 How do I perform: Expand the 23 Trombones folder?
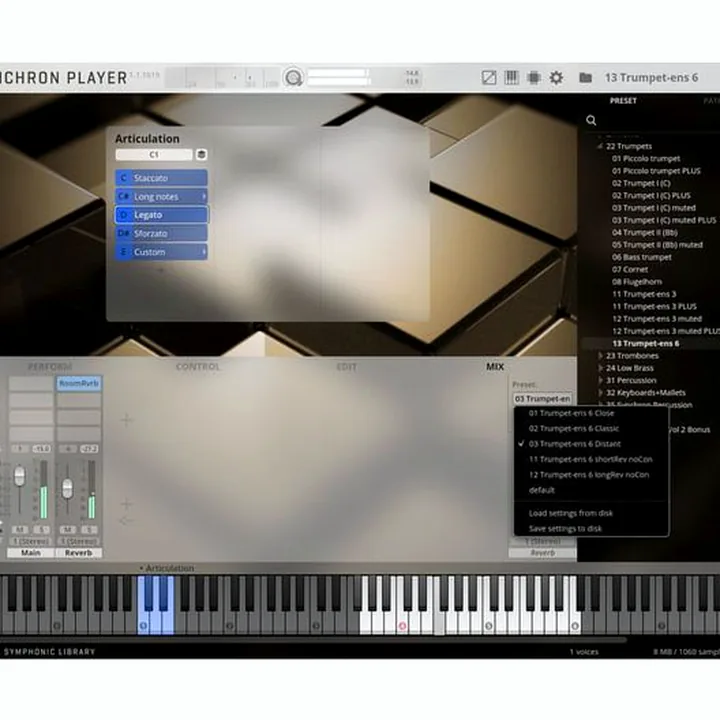[600, 355]
